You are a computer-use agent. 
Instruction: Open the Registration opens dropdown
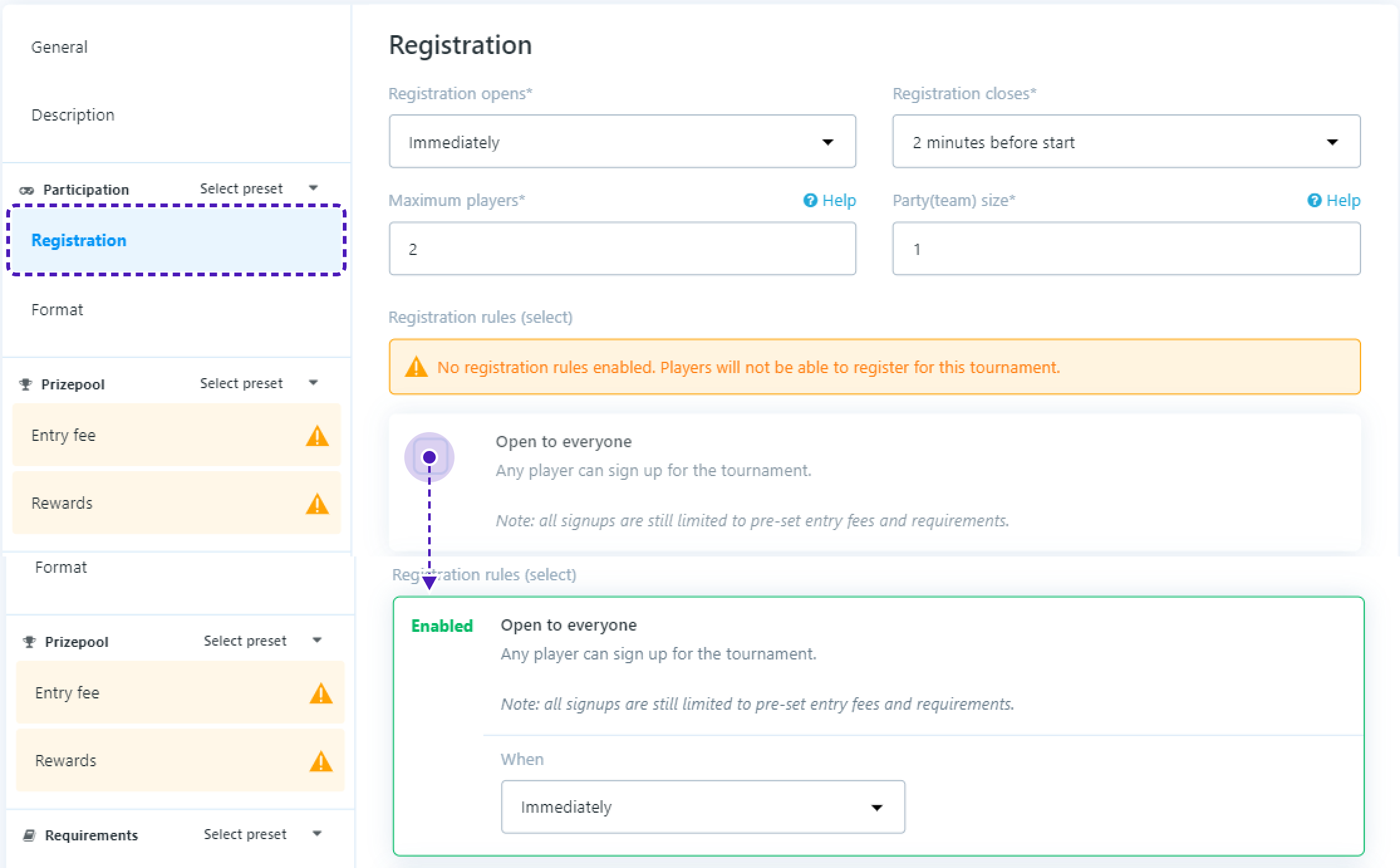[622, 142]
